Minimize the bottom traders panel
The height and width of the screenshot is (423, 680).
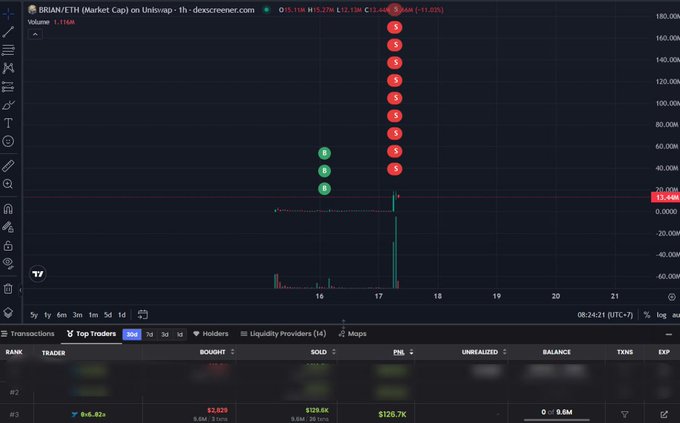(x=669, y=334)
